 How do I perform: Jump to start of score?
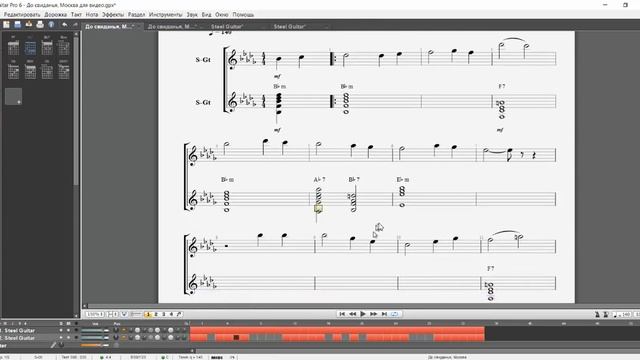342,314
